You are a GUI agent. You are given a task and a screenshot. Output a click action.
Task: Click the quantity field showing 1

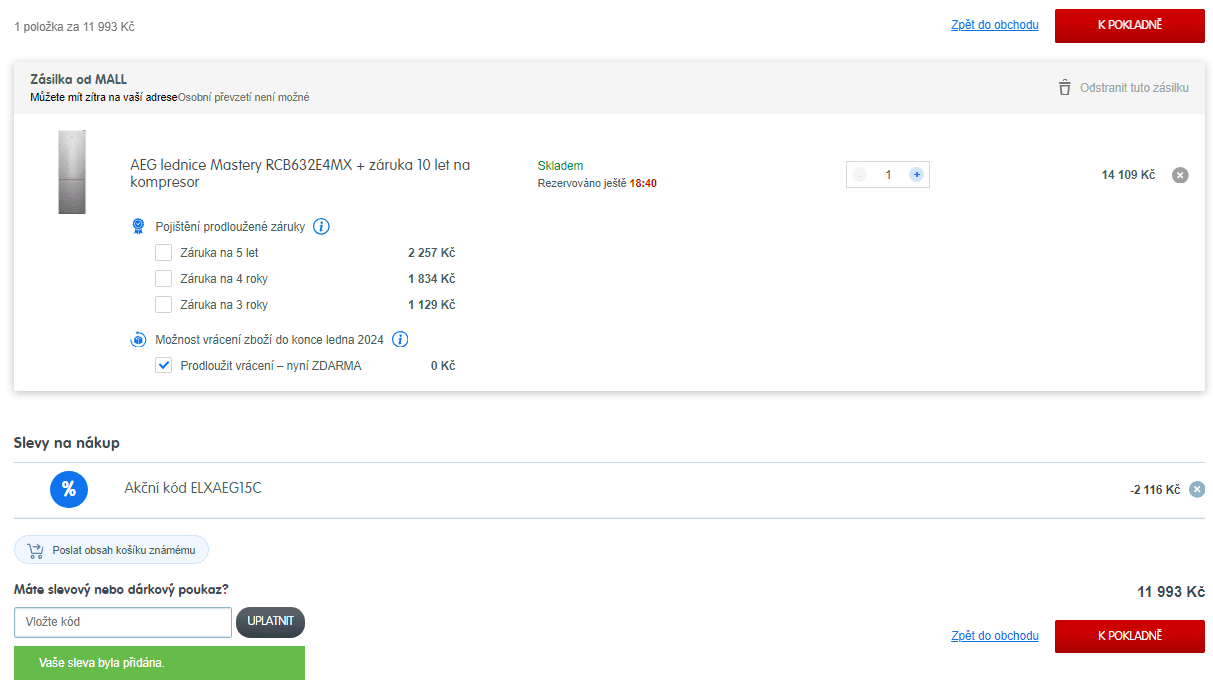pyautogui.click(x=888, y=175)
